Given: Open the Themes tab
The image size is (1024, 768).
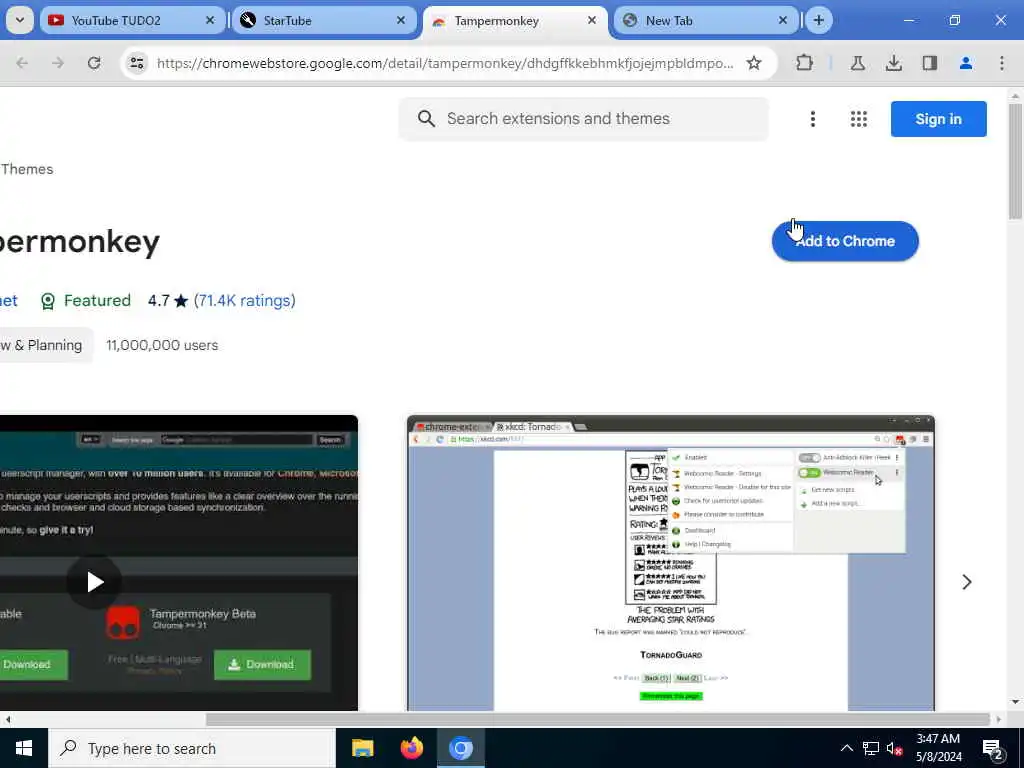Looking at the screenshot, I should coord(27,169).
